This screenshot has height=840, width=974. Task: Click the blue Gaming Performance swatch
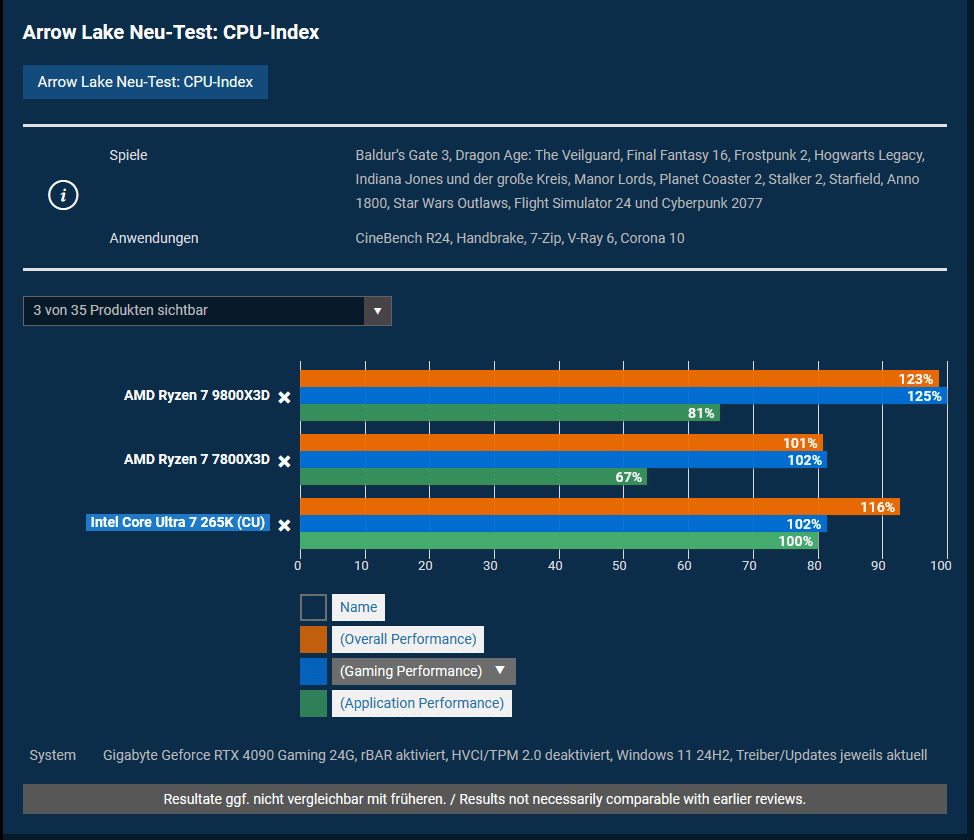(313, 672)
